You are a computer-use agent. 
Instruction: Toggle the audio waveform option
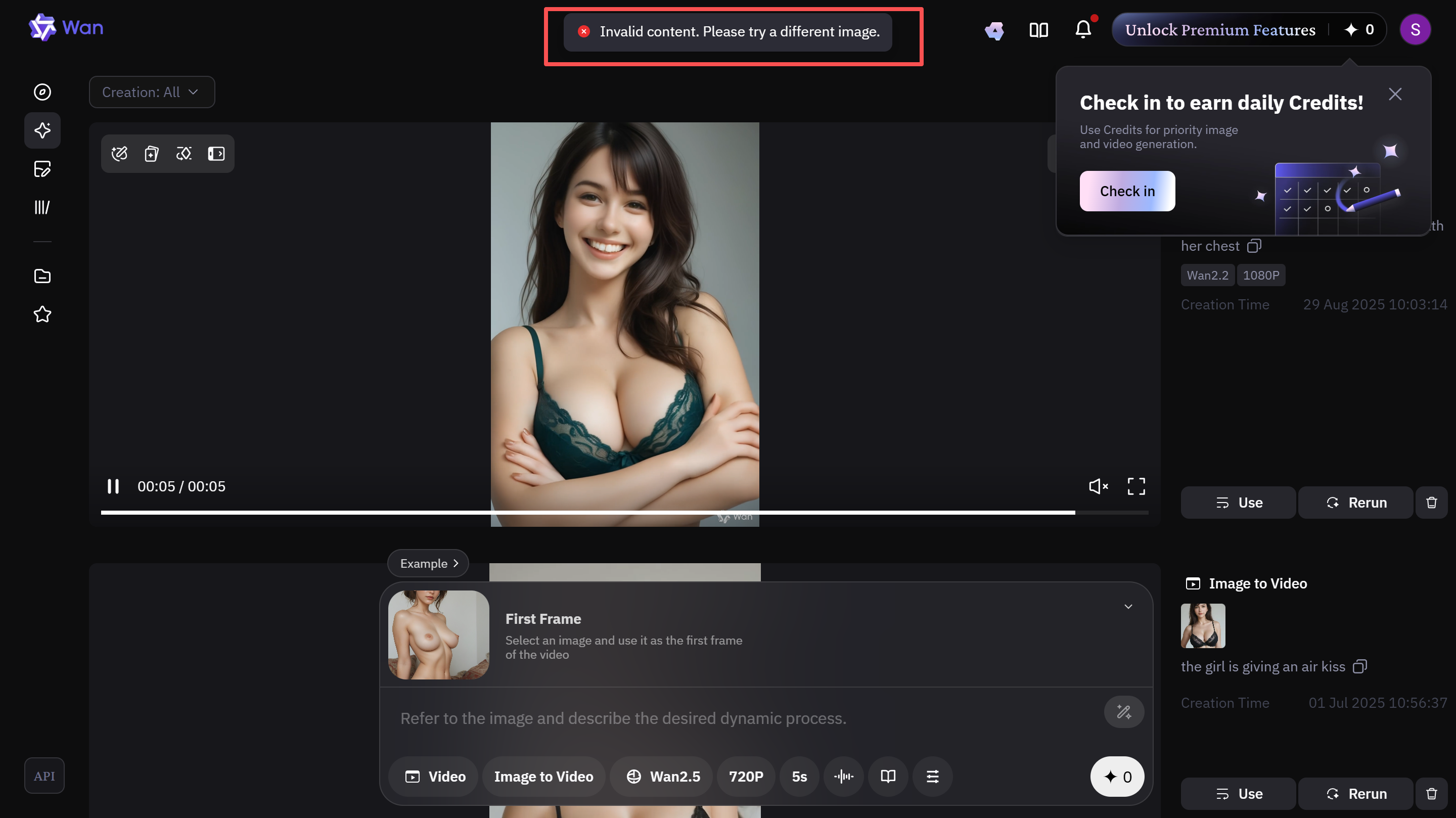point(843,776)
